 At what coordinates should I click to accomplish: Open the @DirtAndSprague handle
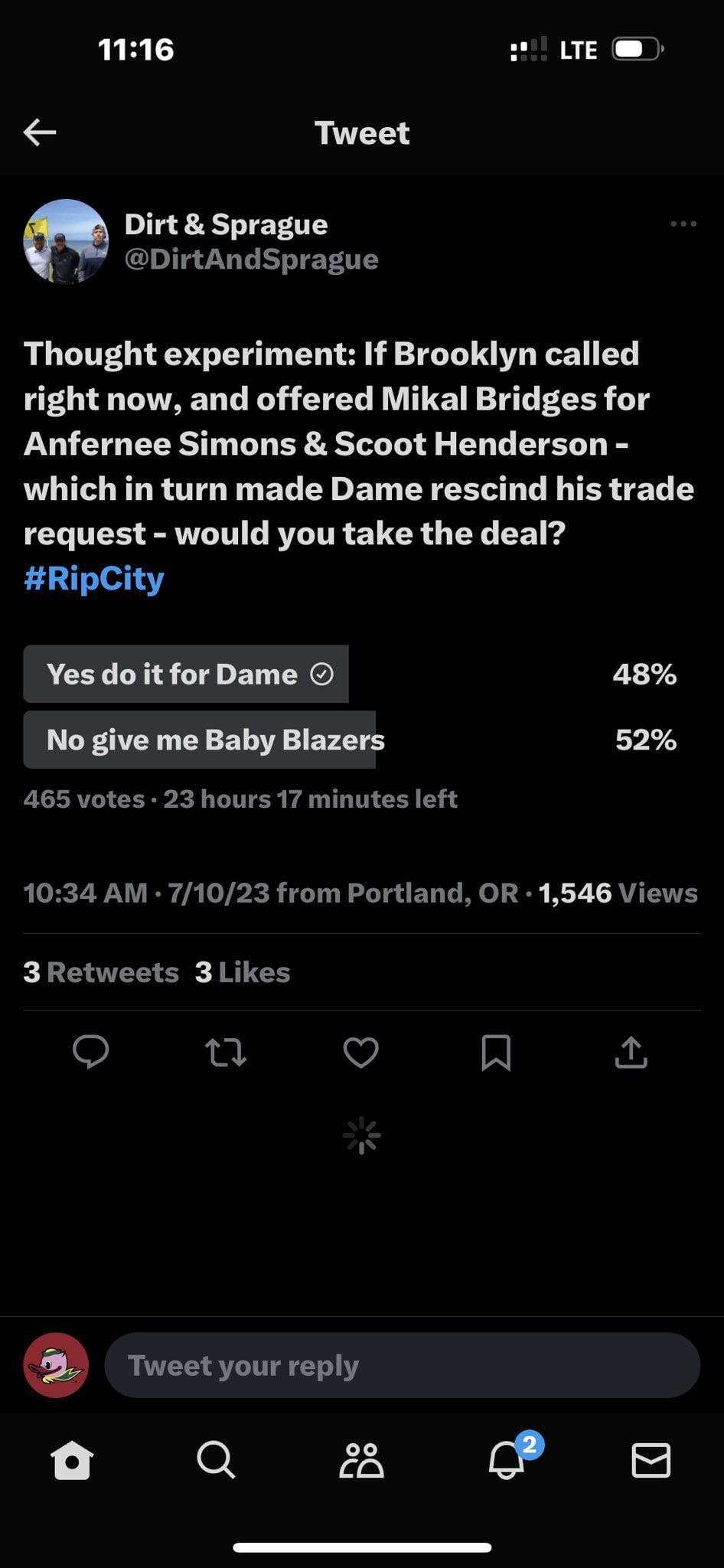point(251,259)
